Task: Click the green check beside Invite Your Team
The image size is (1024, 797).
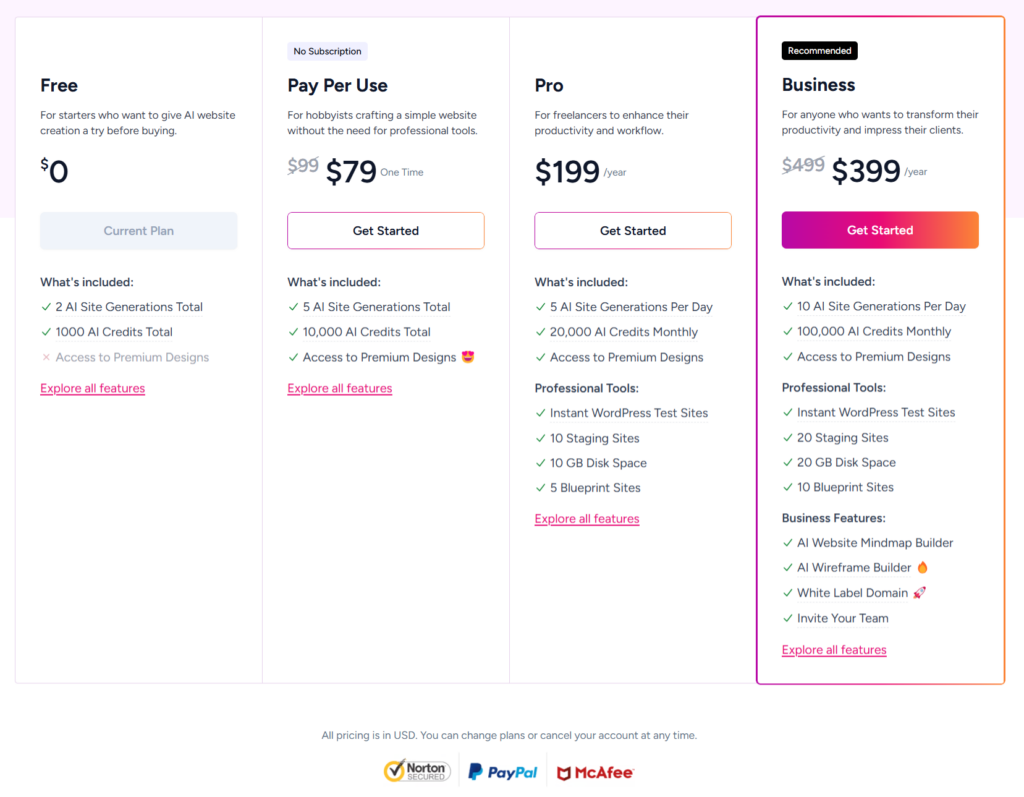Action: click(787, 618)
